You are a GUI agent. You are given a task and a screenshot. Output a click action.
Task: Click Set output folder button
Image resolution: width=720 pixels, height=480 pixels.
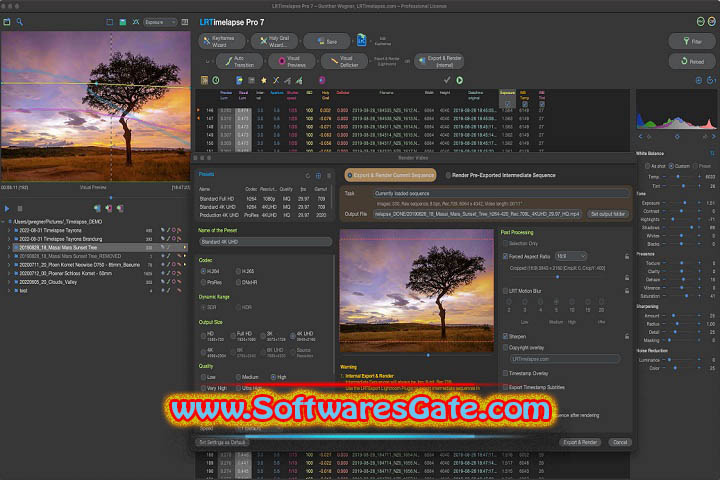click(608, 214)
